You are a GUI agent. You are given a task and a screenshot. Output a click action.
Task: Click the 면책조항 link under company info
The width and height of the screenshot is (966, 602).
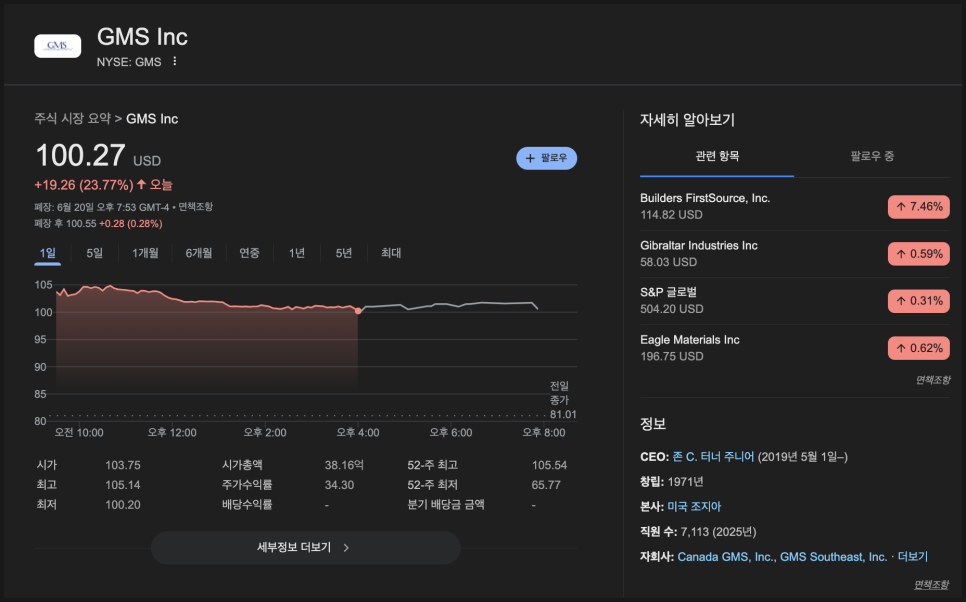(x=932, y=584)
